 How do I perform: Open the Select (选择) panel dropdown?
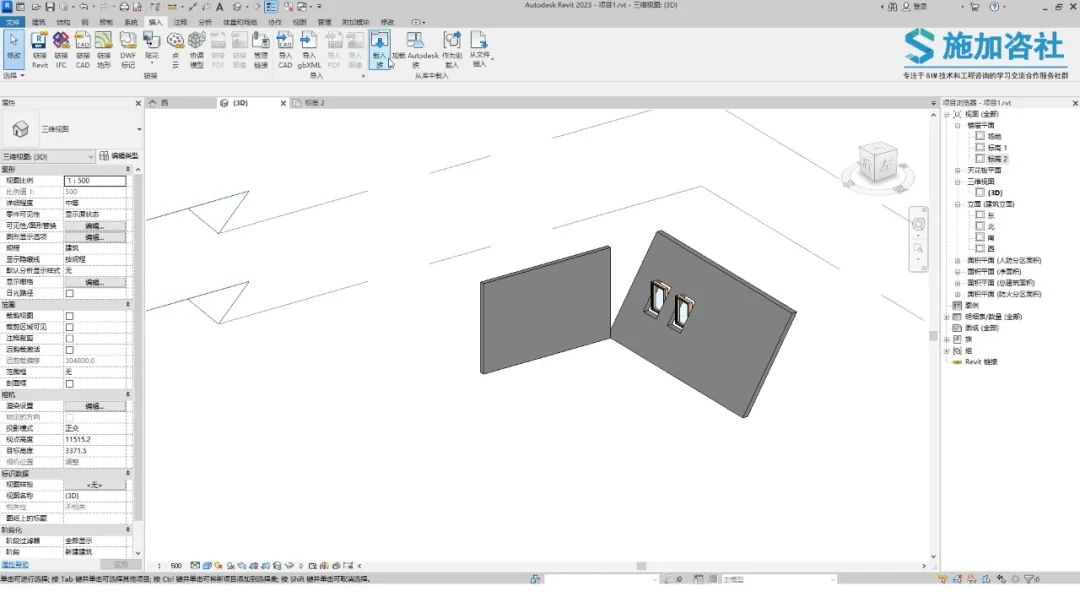[x=14, y=76]
